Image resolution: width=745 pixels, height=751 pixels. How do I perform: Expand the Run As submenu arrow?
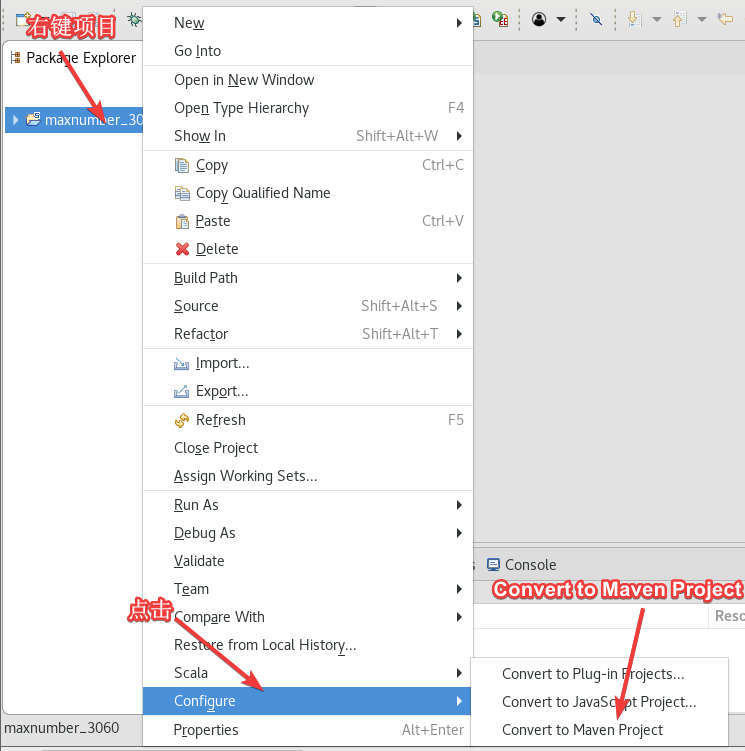pos(459,505)
